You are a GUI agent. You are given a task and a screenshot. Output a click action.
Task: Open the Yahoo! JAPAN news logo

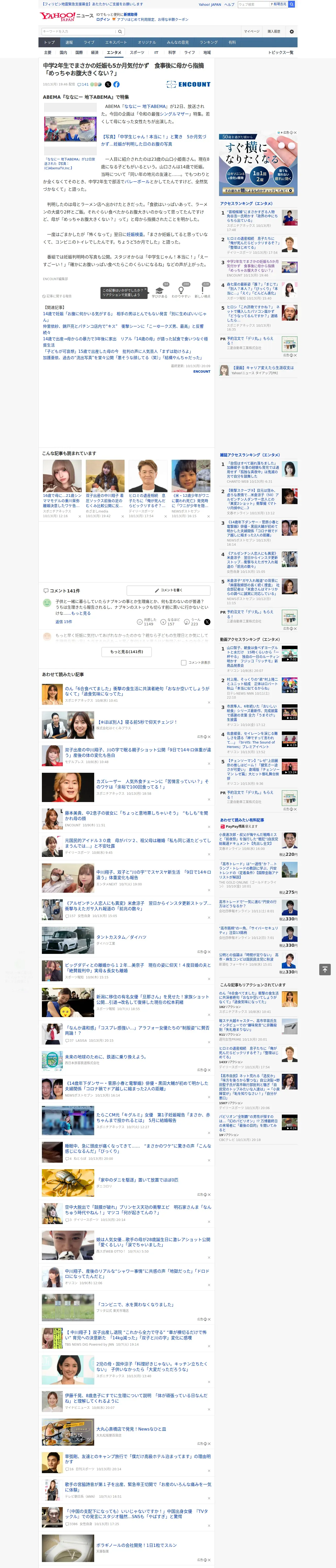[66, 16]
